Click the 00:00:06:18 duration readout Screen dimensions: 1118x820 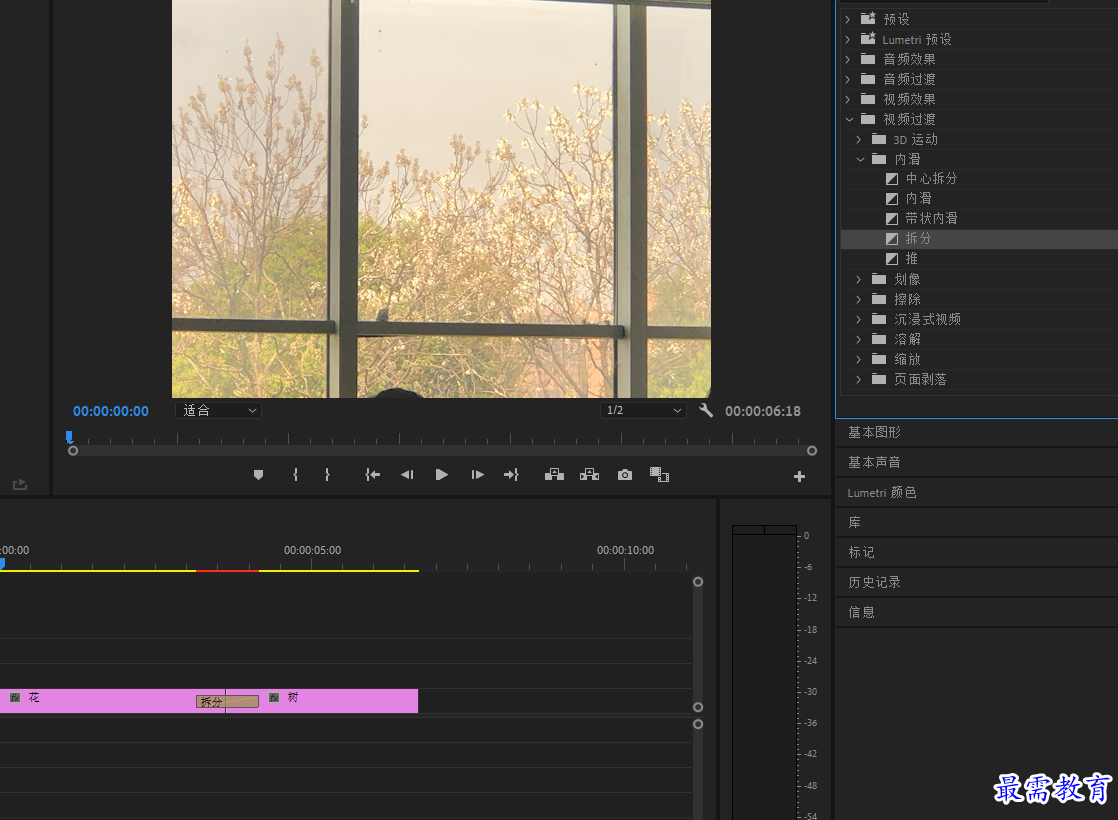(763, 411)
